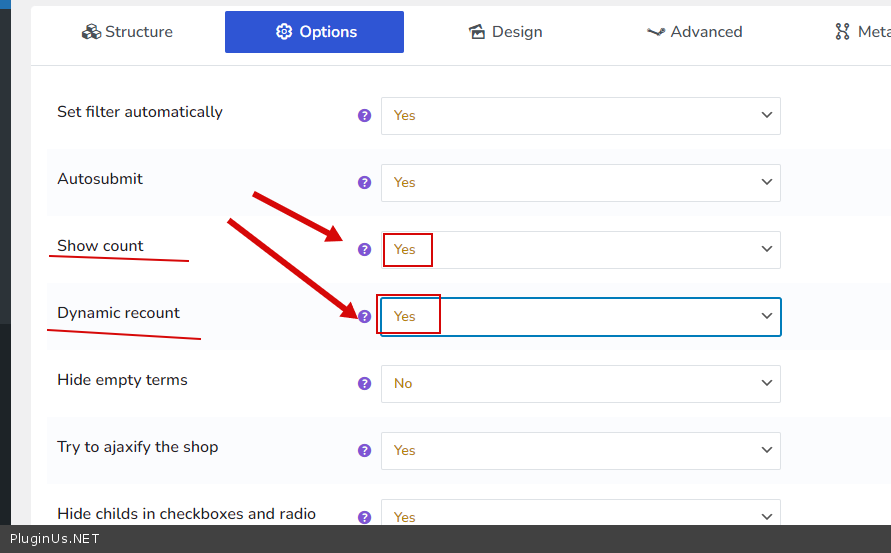Open the Meta tab at right edge

coord(862,32)
